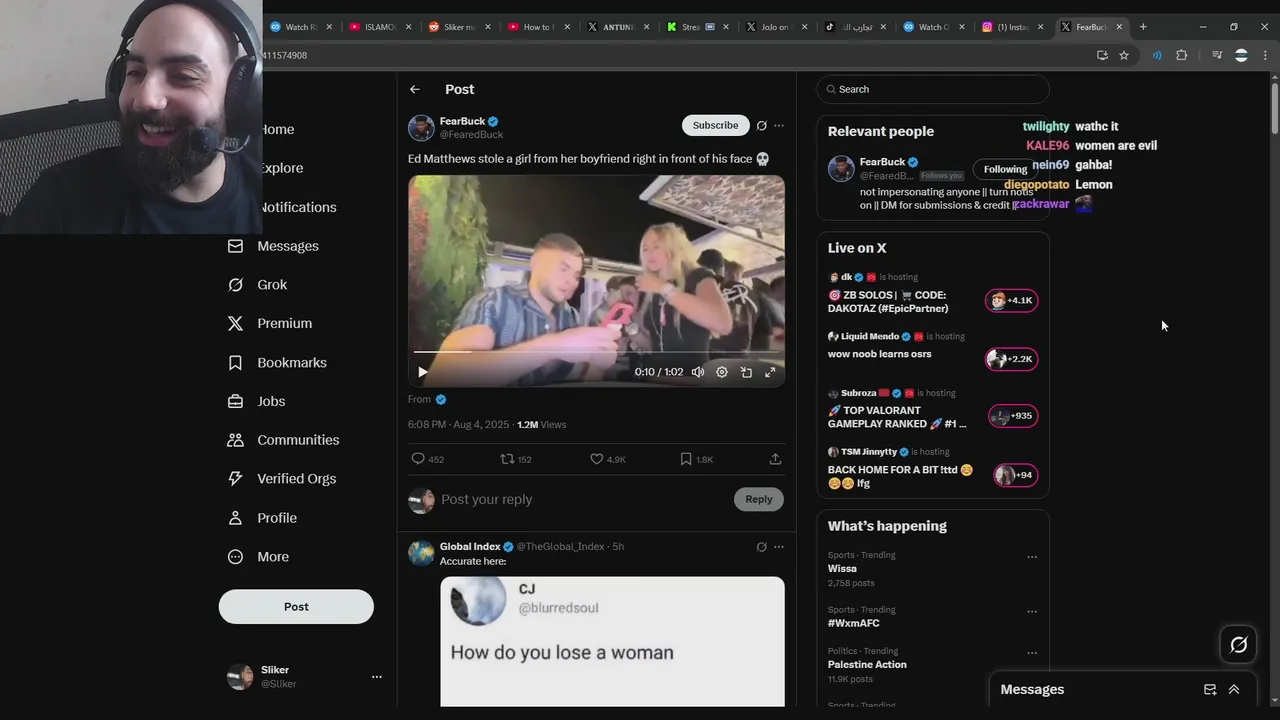Viewport: 1280px width, 720px height.
Task: Mute the video volume
Action: (698, 372)
